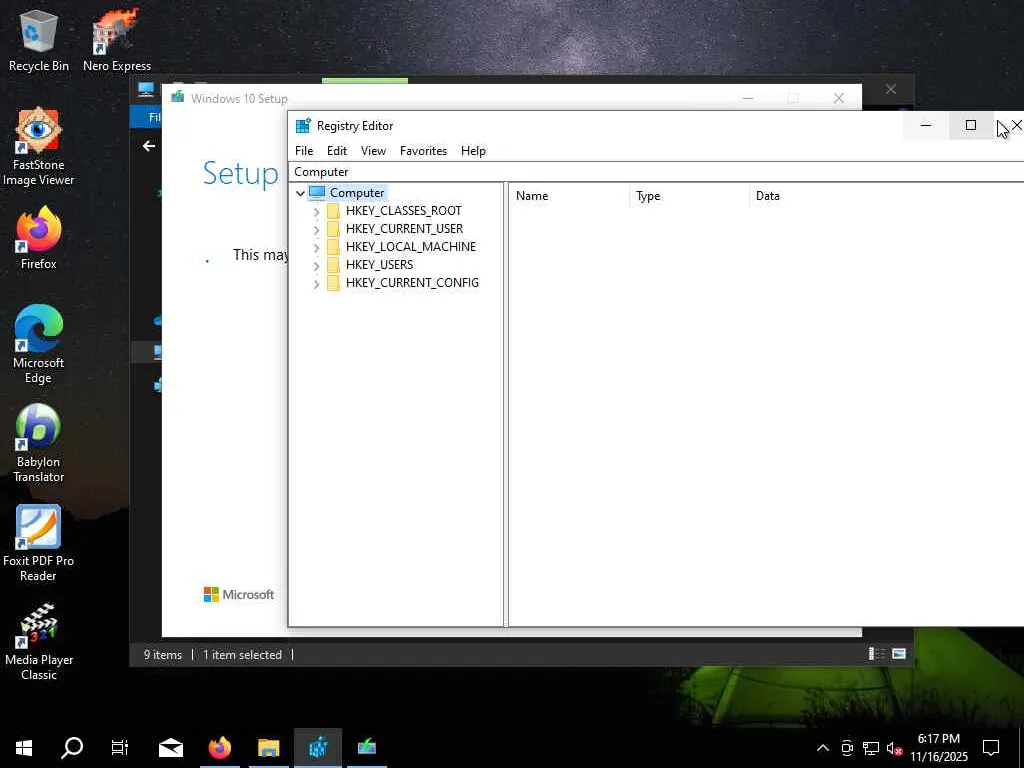The image size is (1024, 768).
Task: Launch Nero Express from the desktop
Action: pyautogui.click(x=117, y=39)
